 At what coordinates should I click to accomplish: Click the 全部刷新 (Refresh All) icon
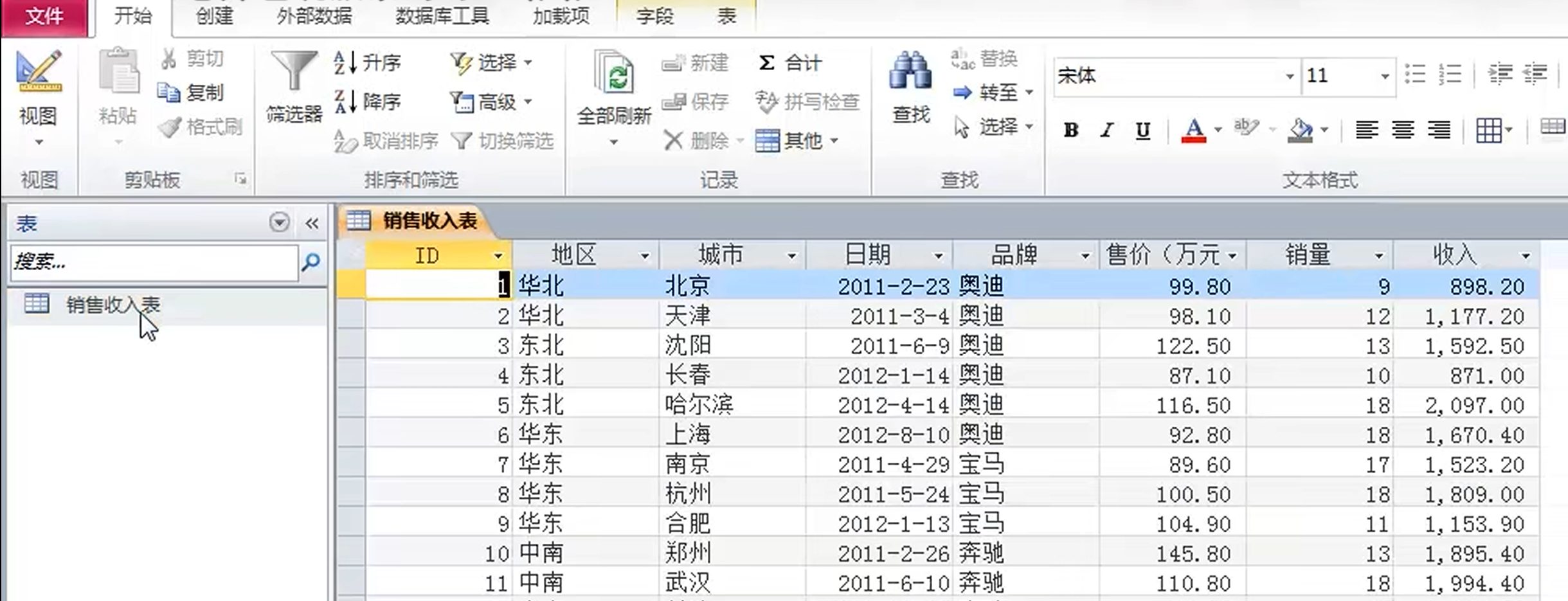(x=615, y=72)
